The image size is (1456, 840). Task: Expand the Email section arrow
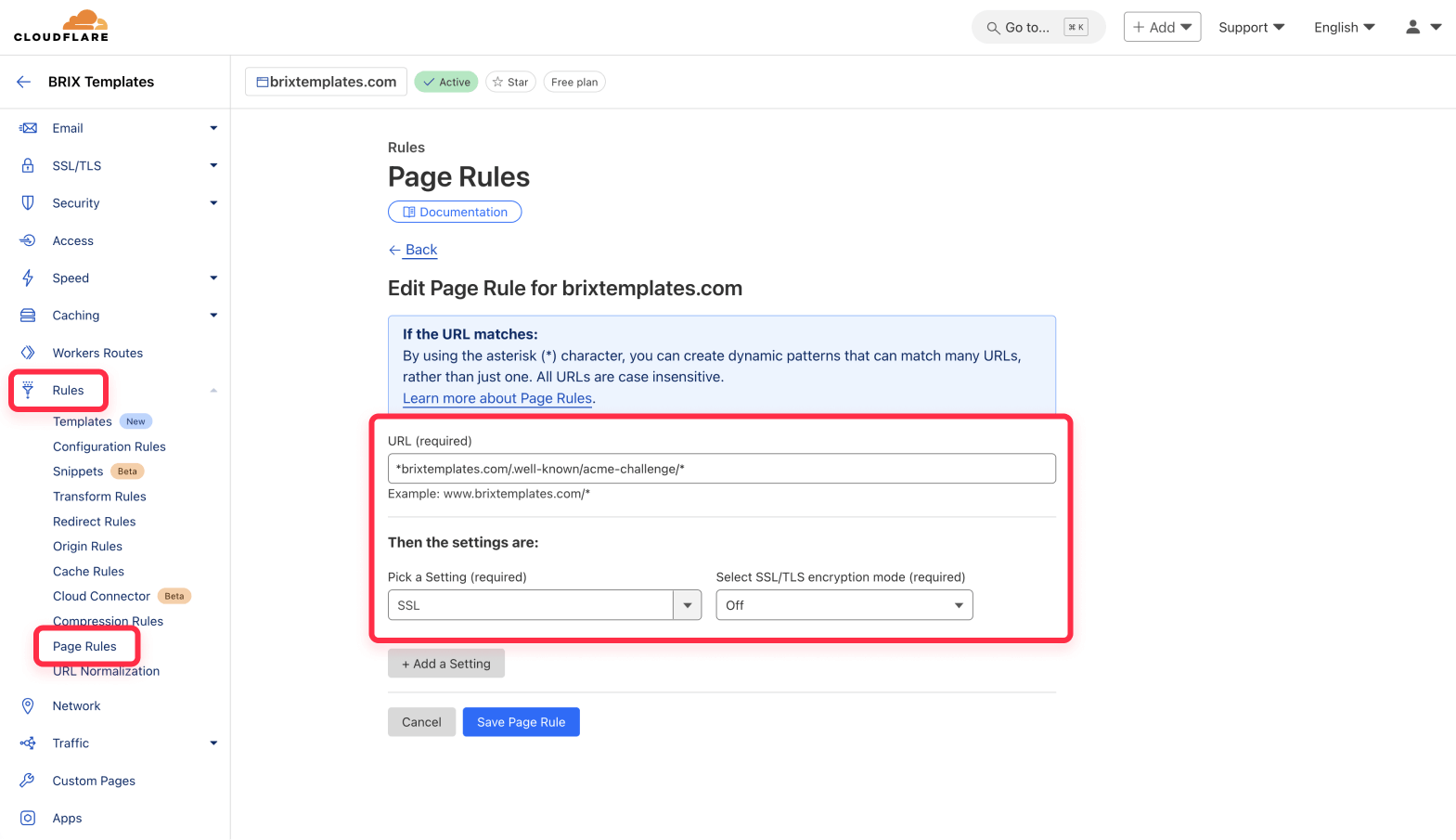[x=213, y=128]
